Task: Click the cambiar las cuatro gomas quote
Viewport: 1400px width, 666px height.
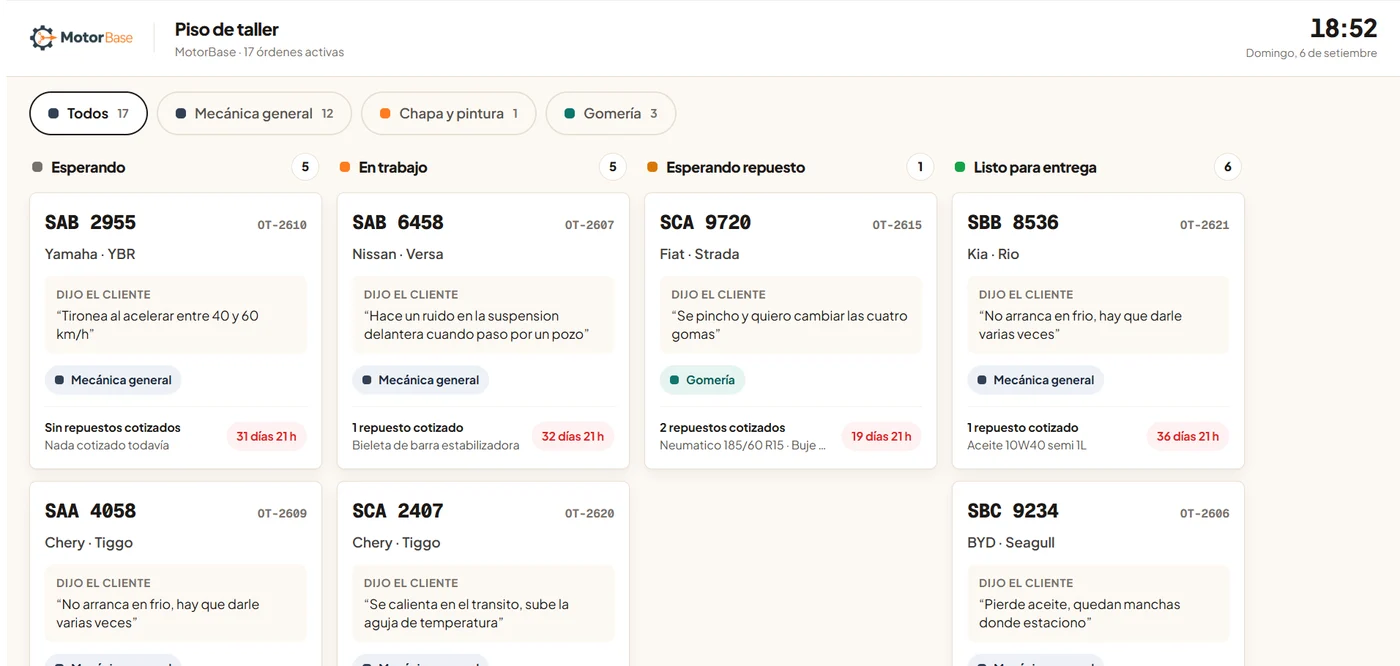Action: (x=789, y=325)
